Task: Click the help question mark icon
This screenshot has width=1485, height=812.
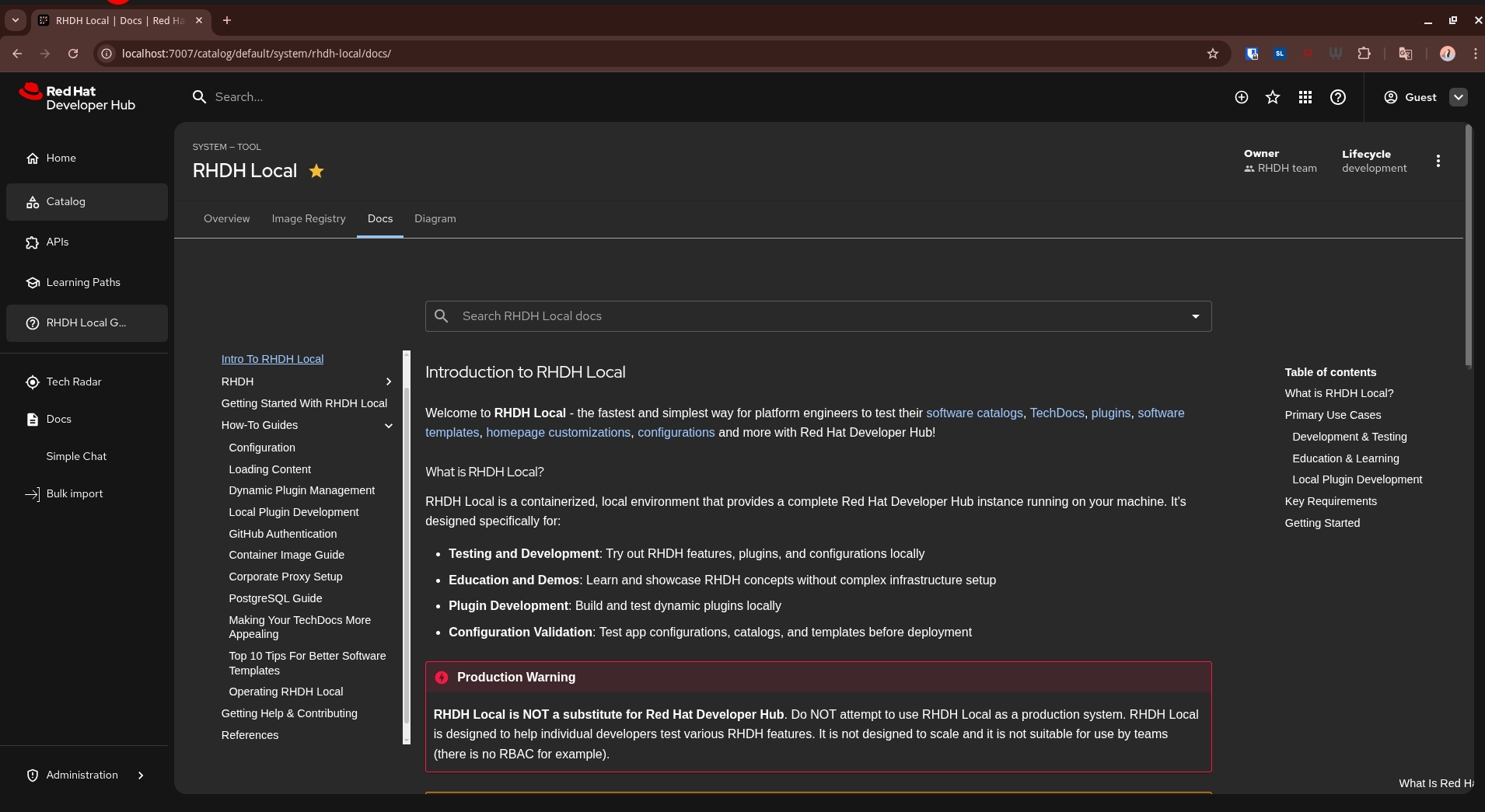Action: click(x=1338, y=97)
